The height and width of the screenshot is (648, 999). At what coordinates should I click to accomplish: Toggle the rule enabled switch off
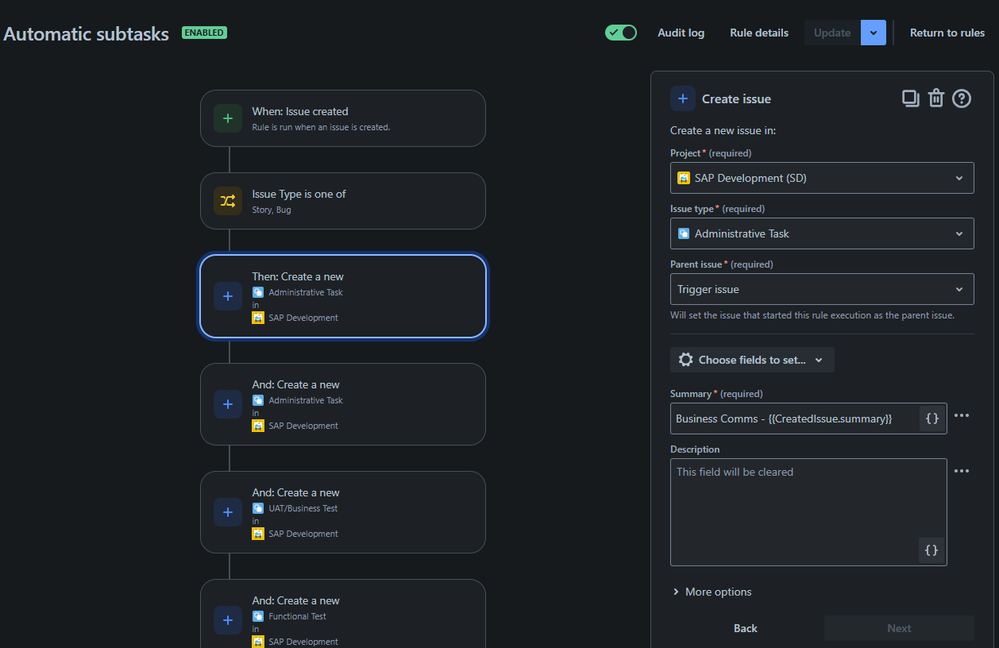[x=621, y=32]
